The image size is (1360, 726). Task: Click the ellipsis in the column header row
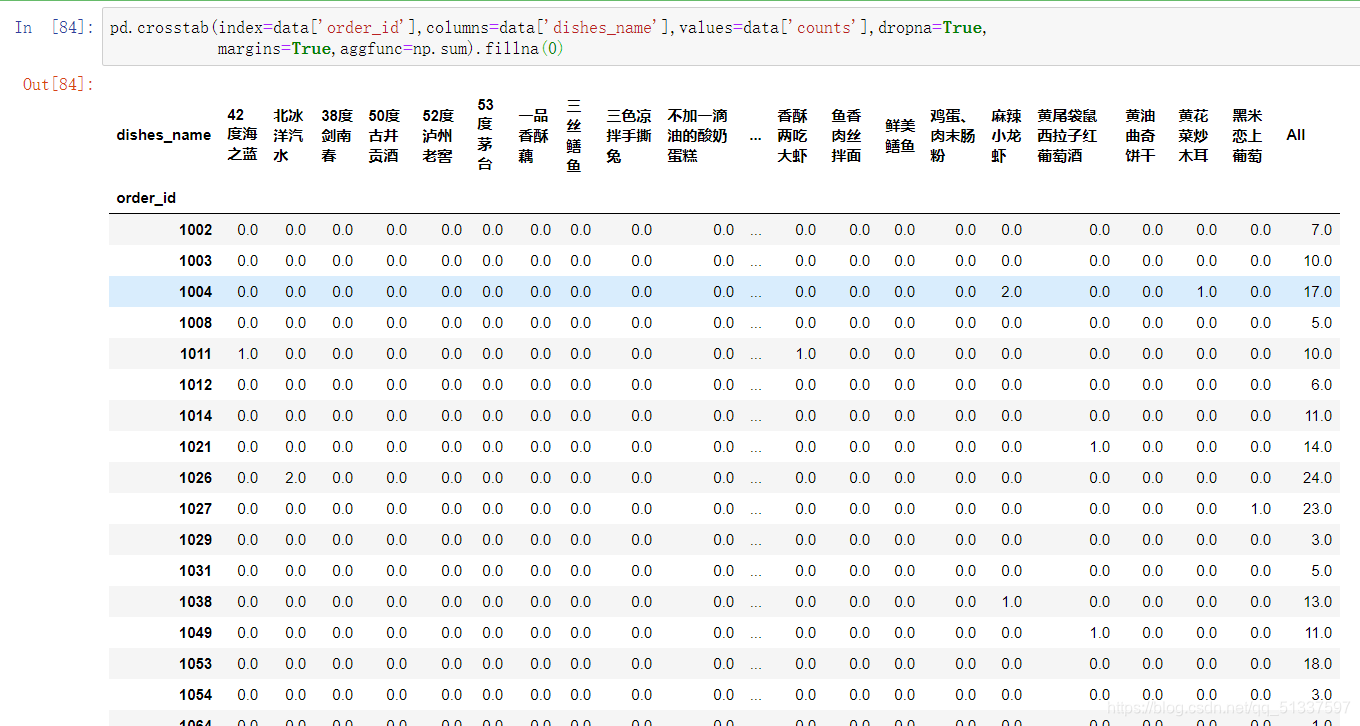(x=755, y=135)
